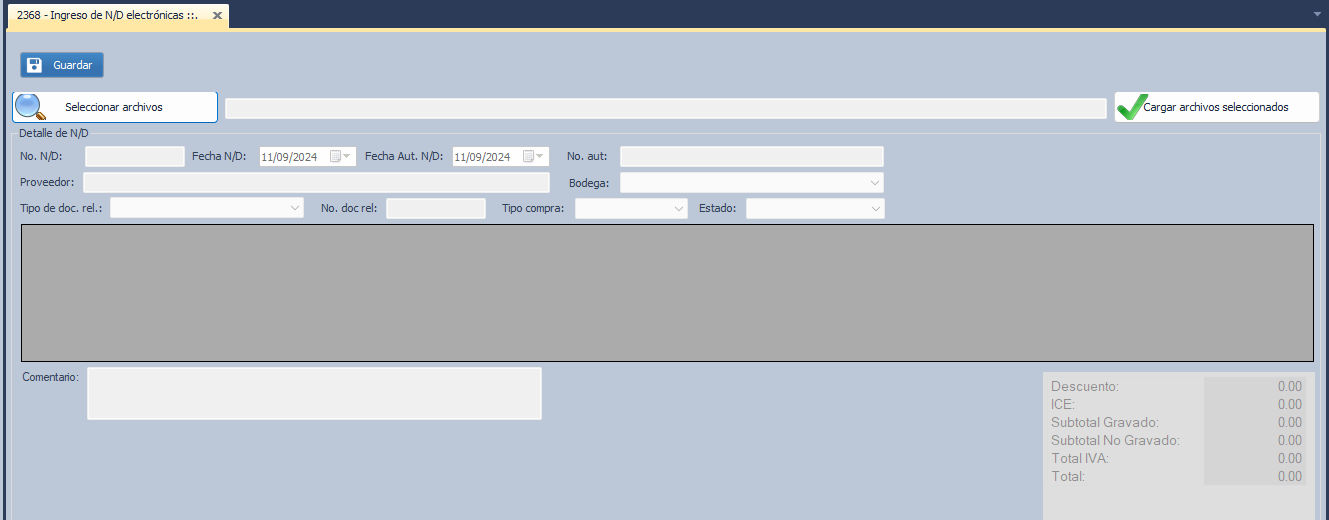
Task: Open the Tipo compra combo box
Action: (679, 208)
